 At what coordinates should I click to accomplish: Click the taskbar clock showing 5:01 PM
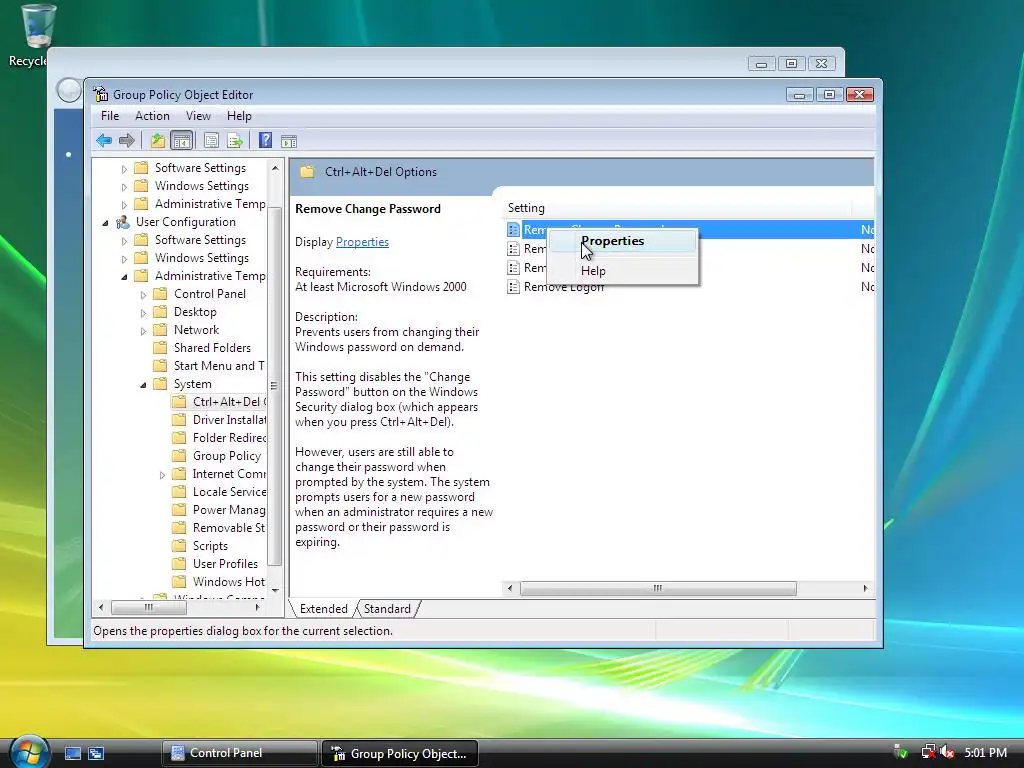[985, 752]
